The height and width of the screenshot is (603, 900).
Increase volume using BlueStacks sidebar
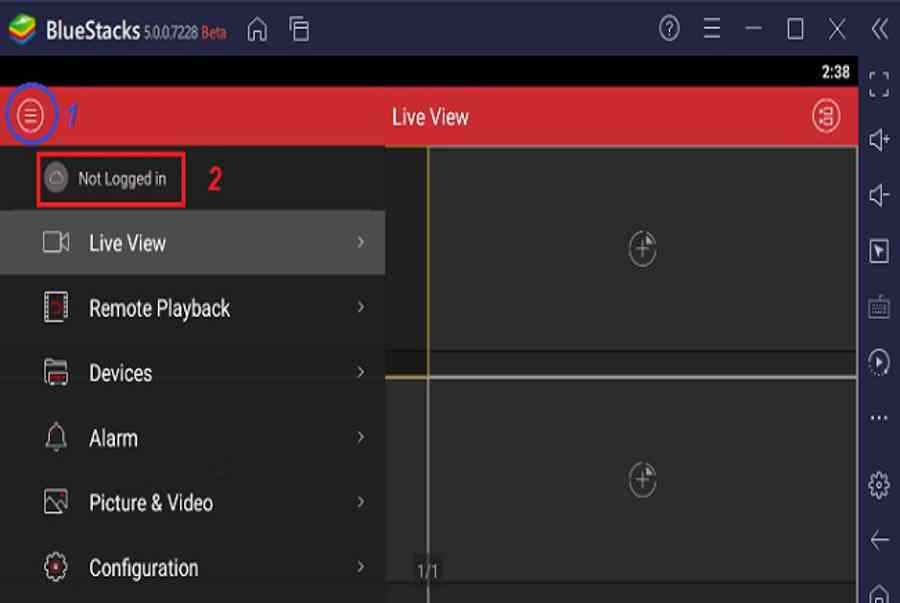pos(879,140)
